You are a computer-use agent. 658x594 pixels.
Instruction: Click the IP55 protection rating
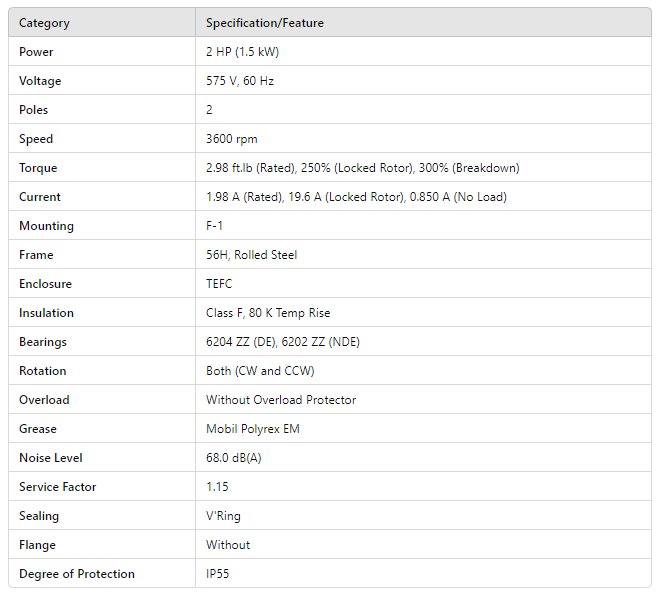point(219,574)
